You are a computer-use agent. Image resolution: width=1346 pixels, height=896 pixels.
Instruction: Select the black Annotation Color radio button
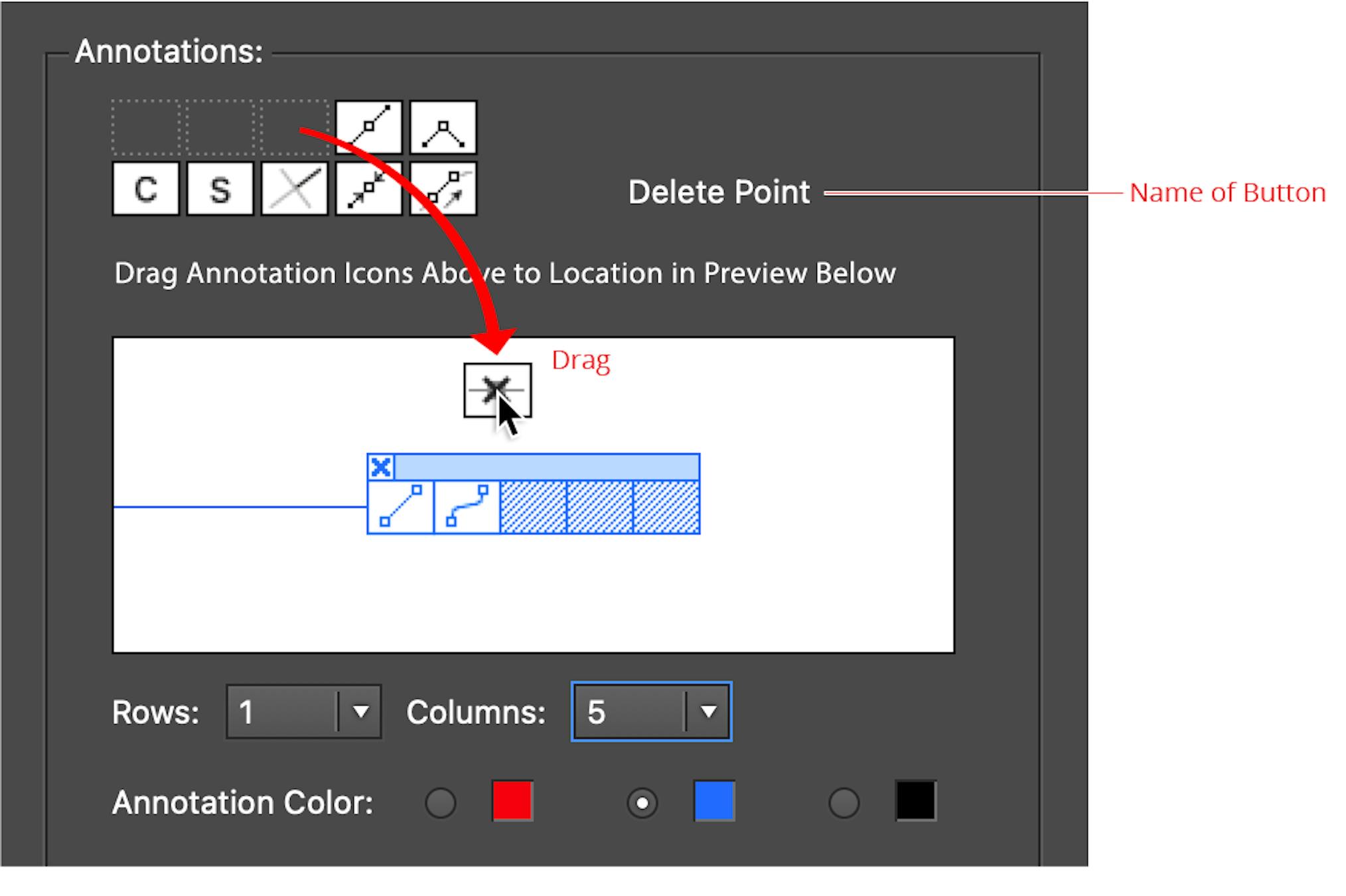coord(844,802)
